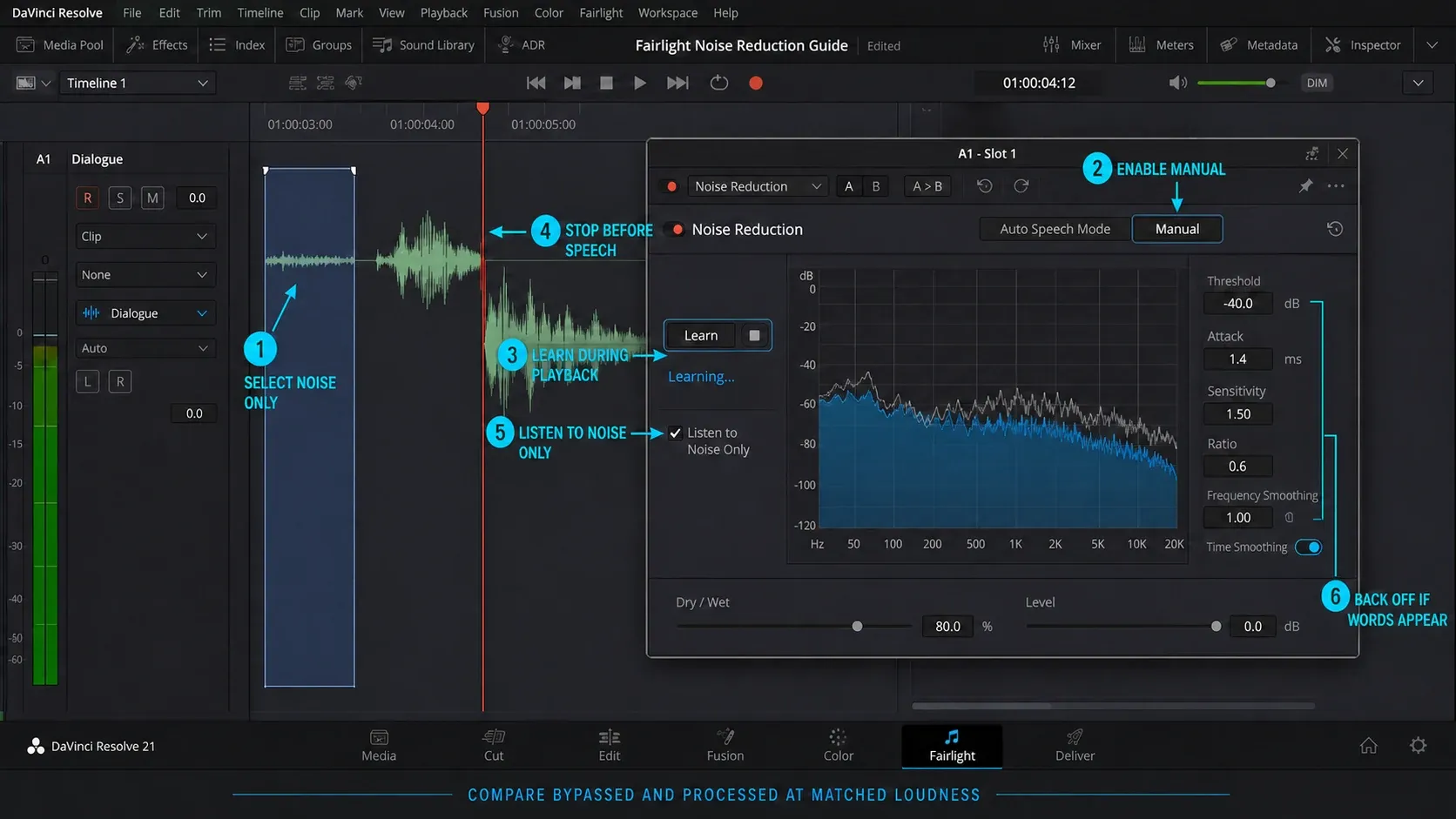The image size is (1456, 819).
Task: Open plugin options three-dot menu
Action: pyautogui.click(x=1336, y=186)
